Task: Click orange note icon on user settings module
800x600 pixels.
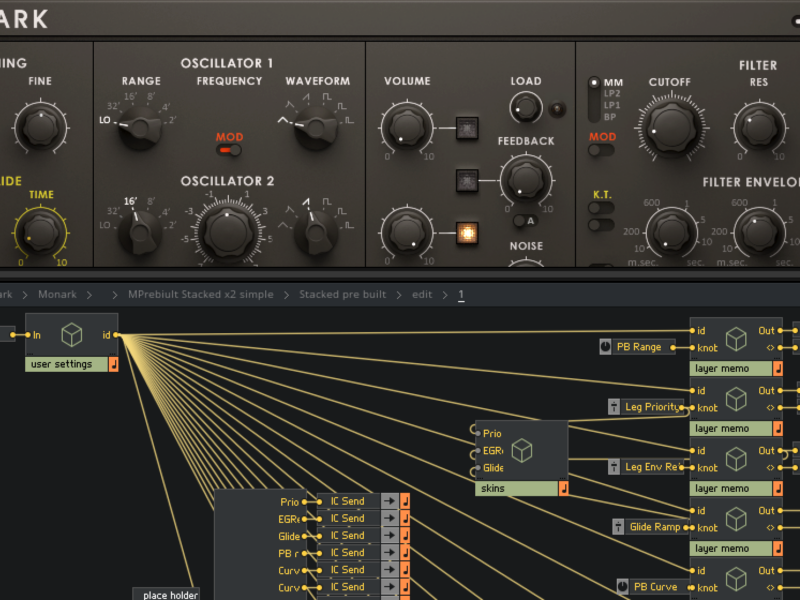Action: point(113,364)
